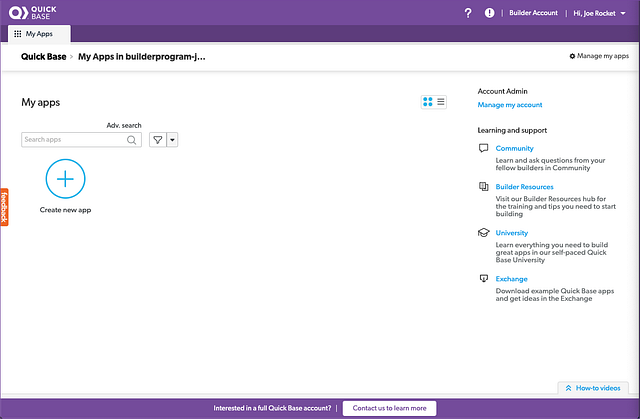Viewport: 640px width, 419px height.
Task: Click the Community speech bubble icon
Action: tap(483, 148)
